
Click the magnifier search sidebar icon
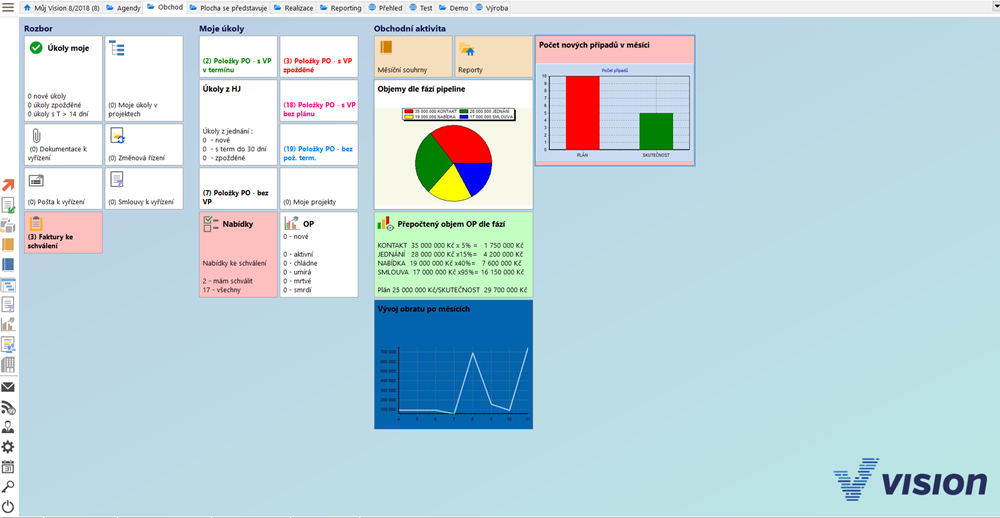click(8, 487)
